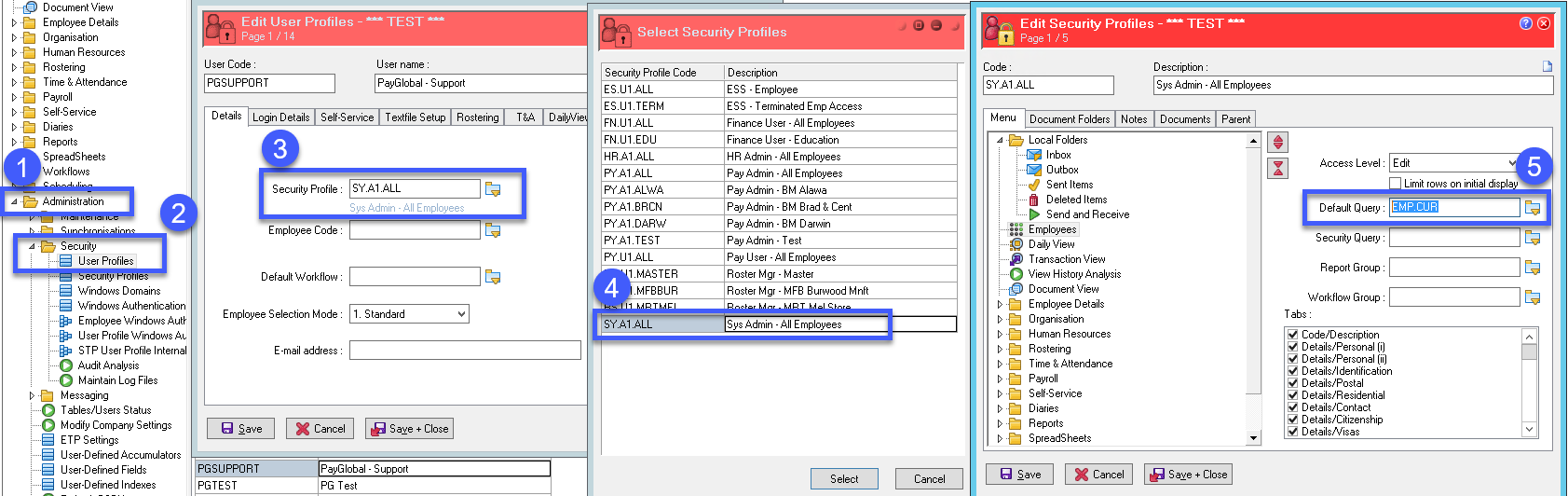
Task: Click Select in Select Security Profiles
Action: (x=844, y=479)
